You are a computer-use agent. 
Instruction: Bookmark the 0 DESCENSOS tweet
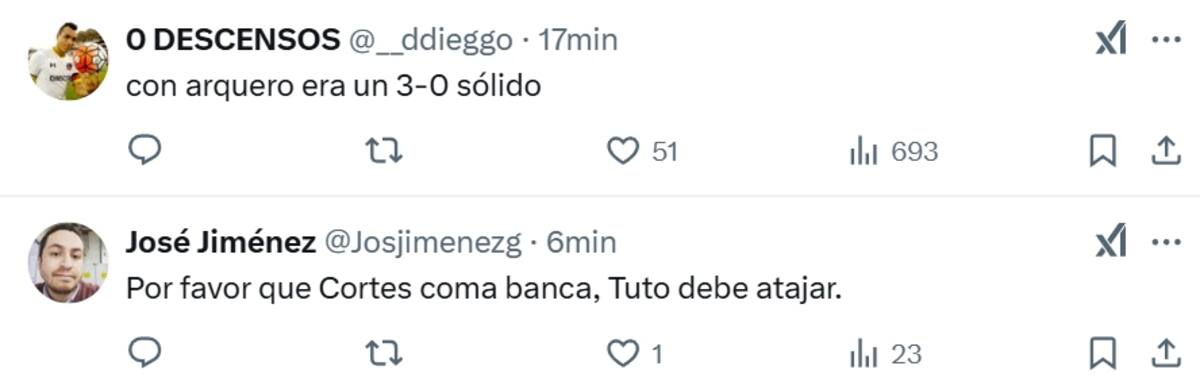pyautogui.click(x=1102, y=151)
